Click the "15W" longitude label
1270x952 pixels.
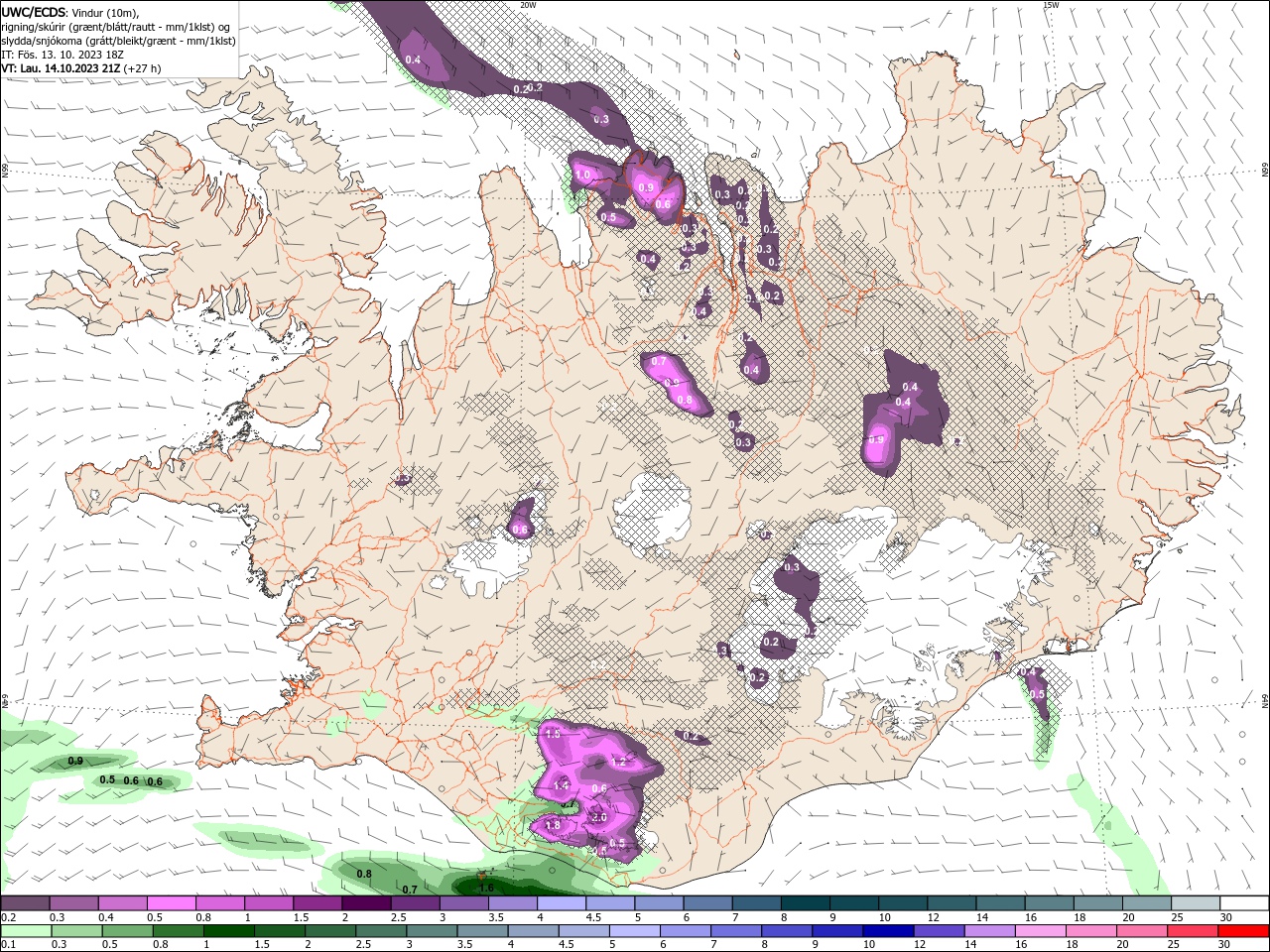1050,5
